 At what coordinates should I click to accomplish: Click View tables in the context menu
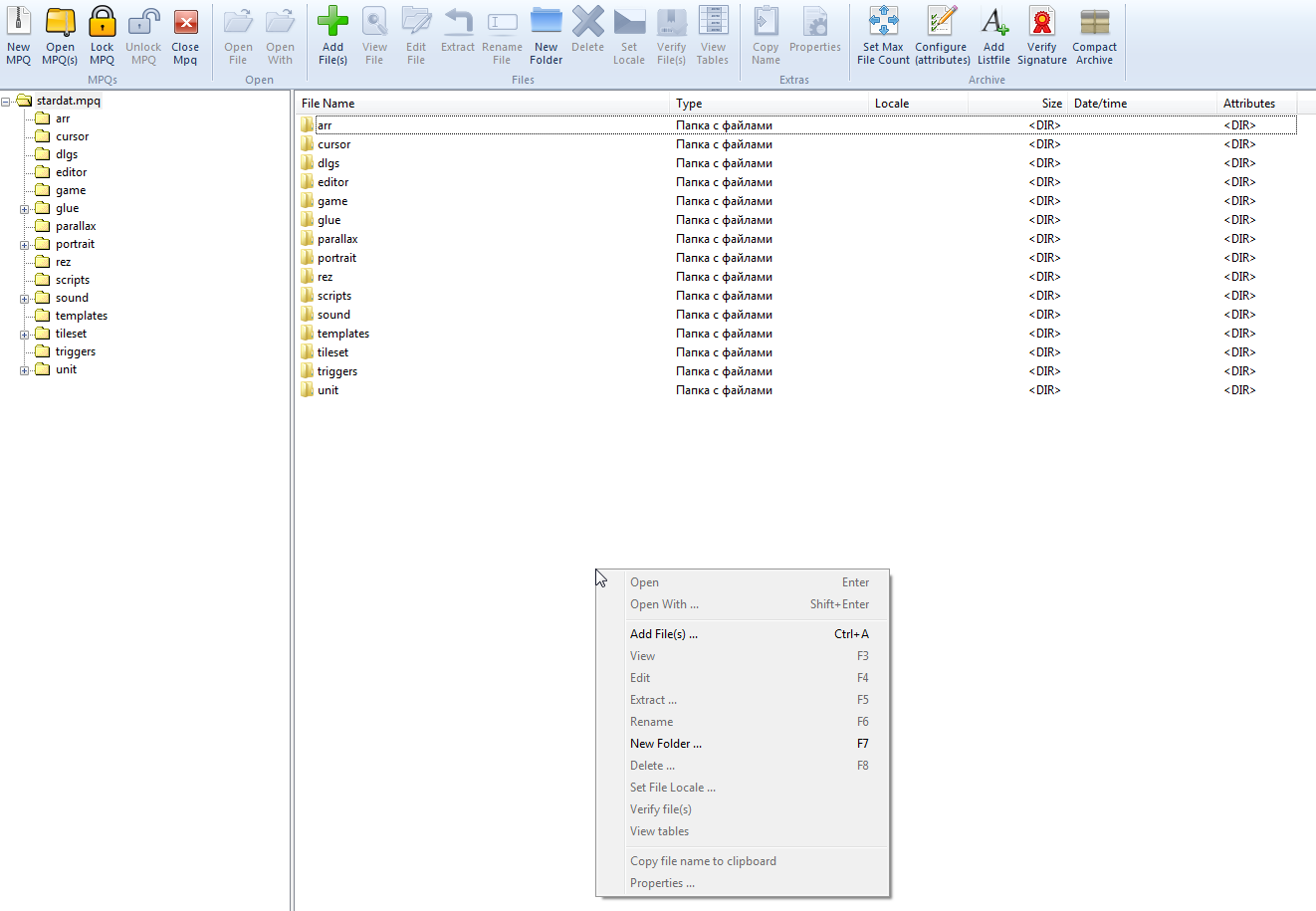coord(743,831)
